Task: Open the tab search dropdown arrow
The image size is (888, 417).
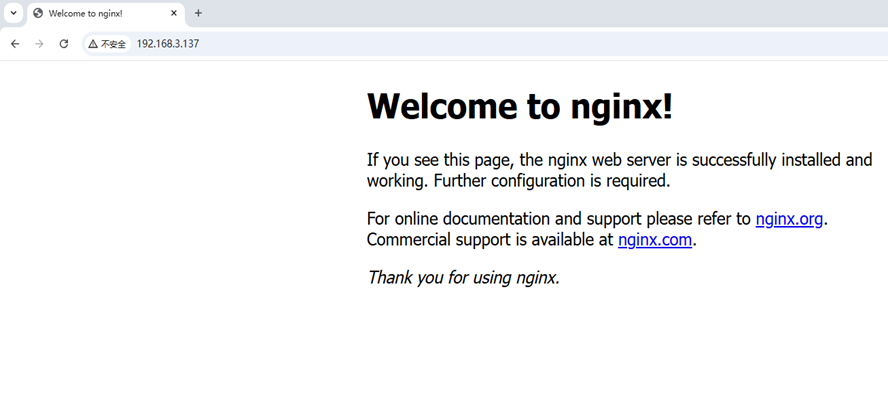Action: click(x=14, y=12)
